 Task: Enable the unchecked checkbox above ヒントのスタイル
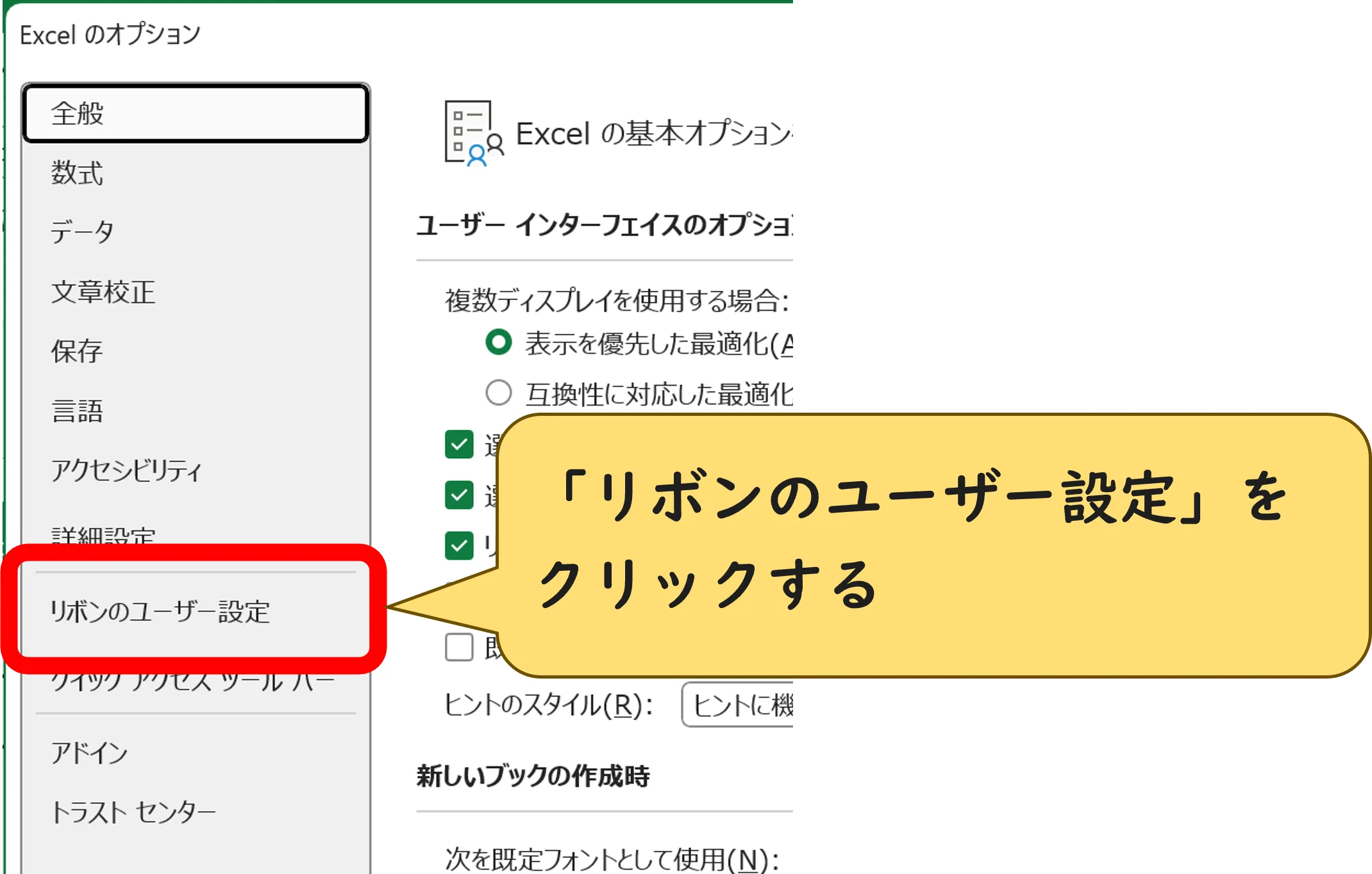click(x=459, y=647)
